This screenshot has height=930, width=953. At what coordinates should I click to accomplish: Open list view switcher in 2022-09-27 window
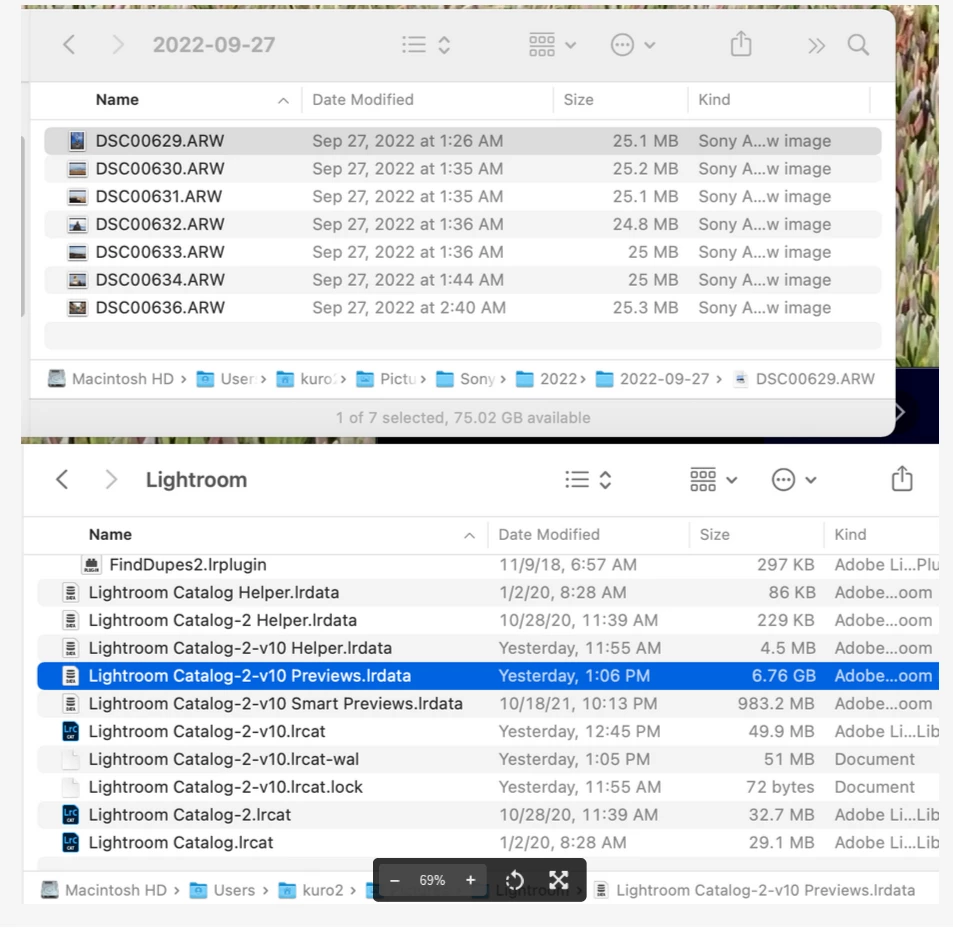(426, 44)
